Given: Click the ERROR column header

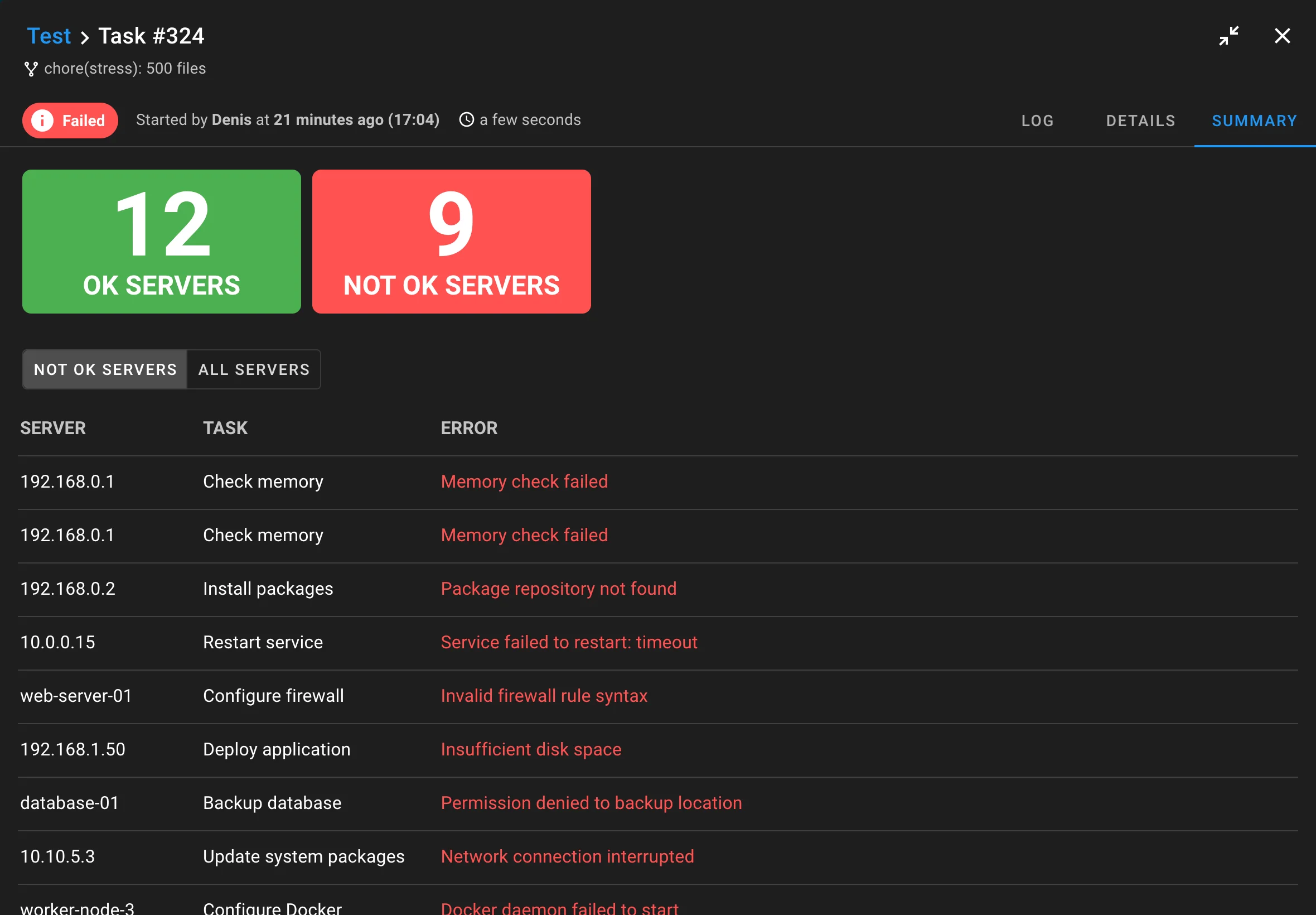Looking at the screenshot, I should tap(468, 428).
